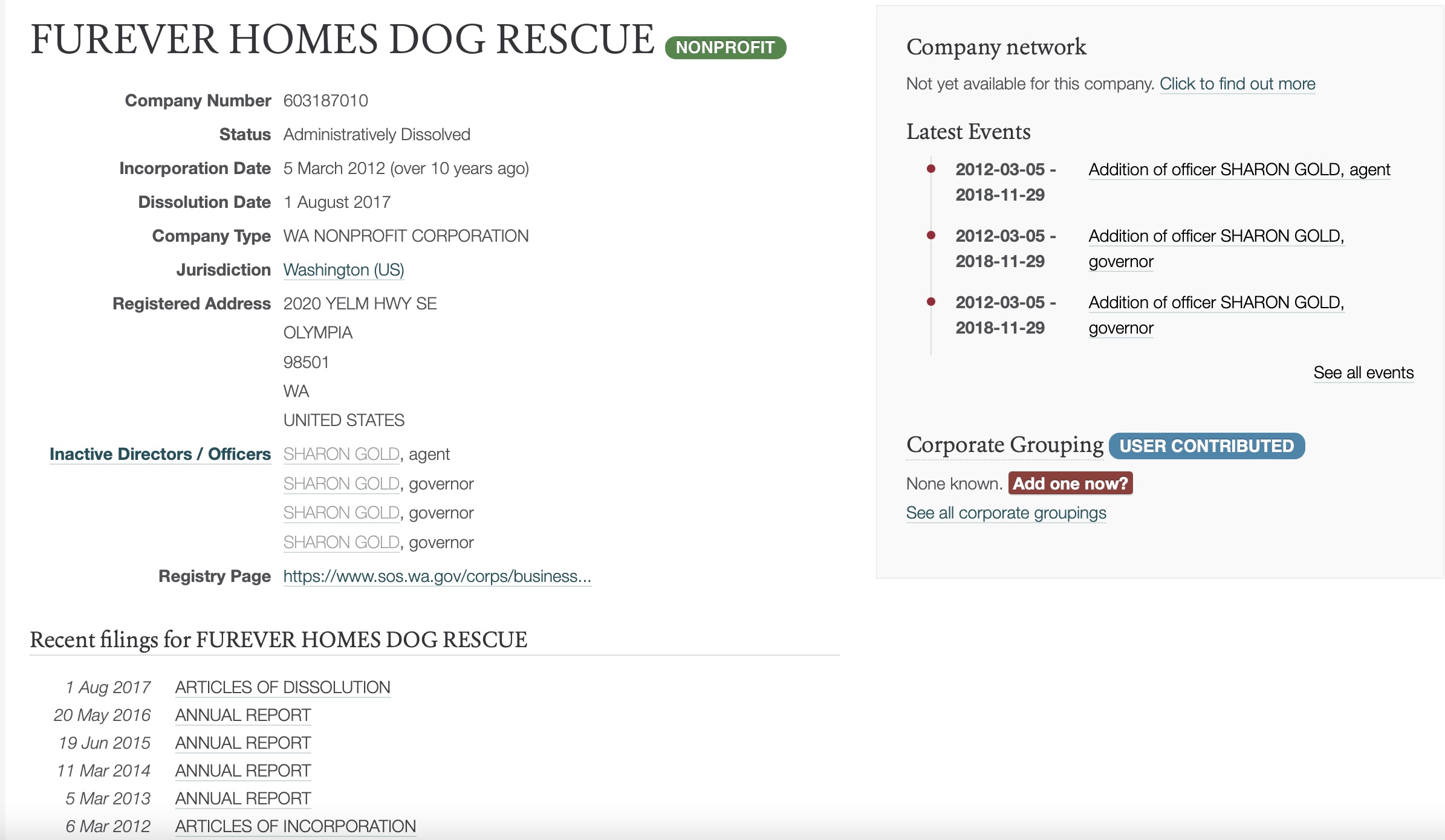Open the third SHARON GOLD governor link
Screen dimensions: 1445x840
coord(342,542)
